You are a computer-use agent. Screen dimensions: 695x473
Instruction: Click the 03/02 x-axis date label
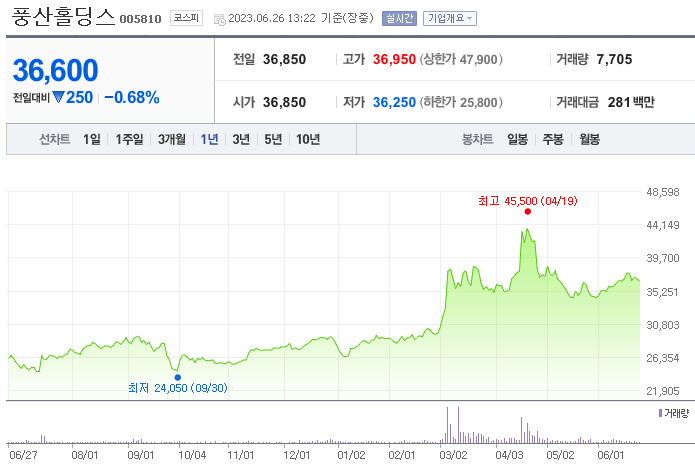[x=453, y=455]
